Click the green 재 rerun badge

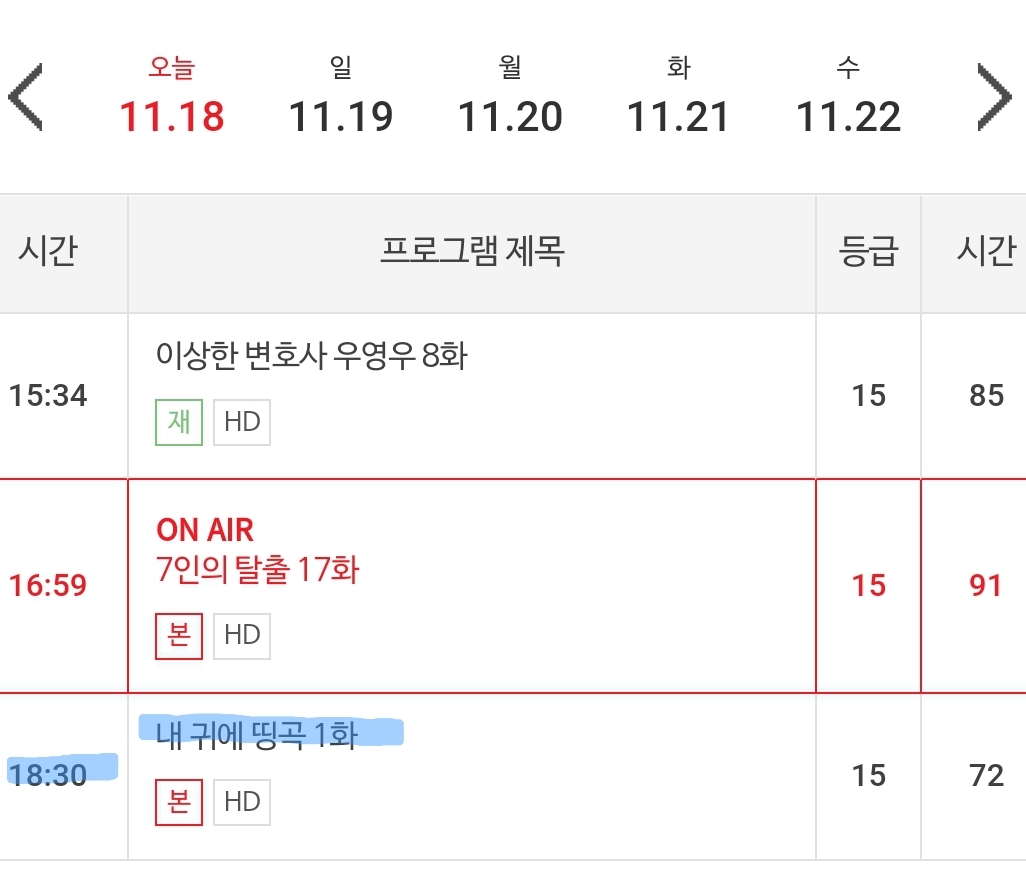tap(179, 422)
